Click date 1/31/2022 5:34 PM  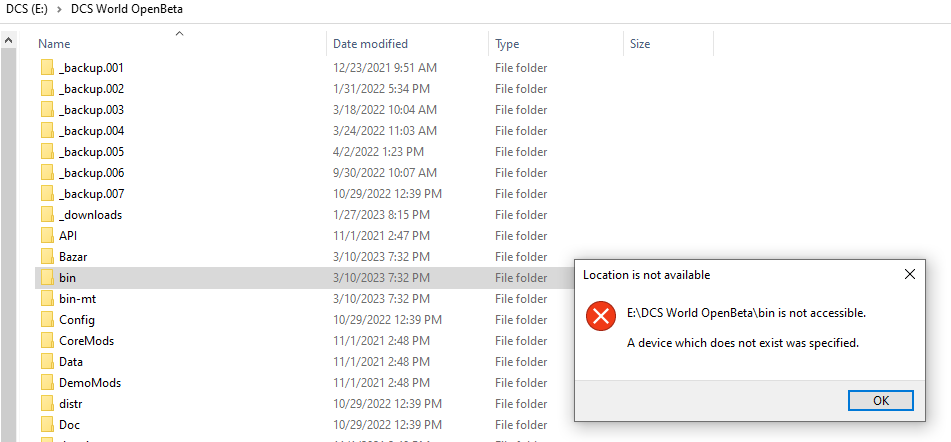coord(381,89)
